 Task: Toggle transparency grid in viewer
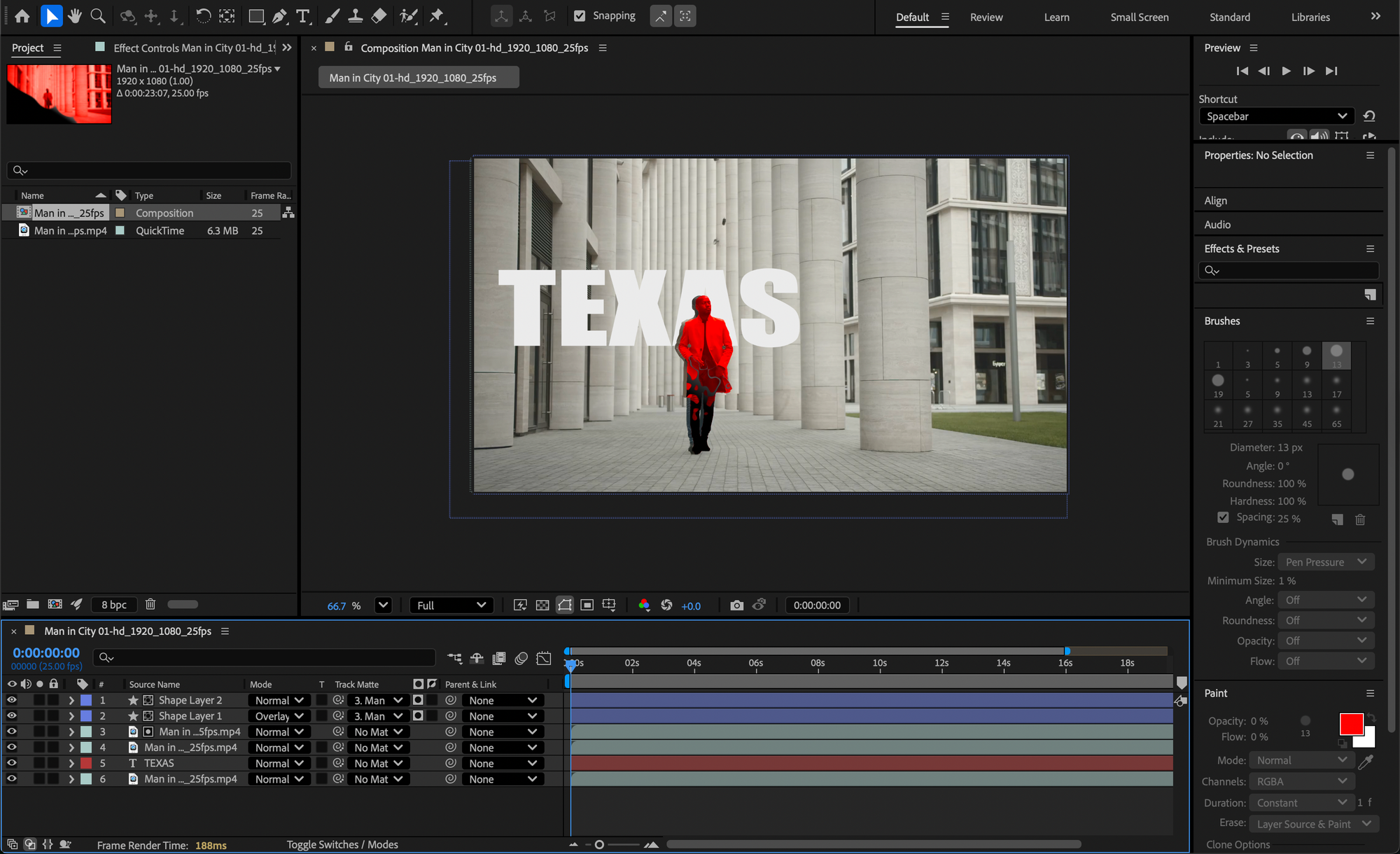coord(542,605)
